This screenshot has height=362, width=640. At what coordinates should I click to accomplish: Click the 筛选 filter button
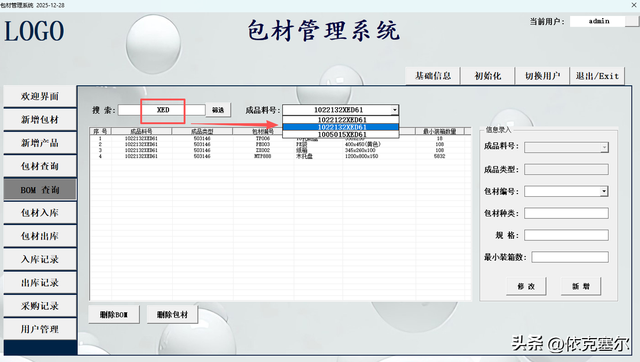218,110
